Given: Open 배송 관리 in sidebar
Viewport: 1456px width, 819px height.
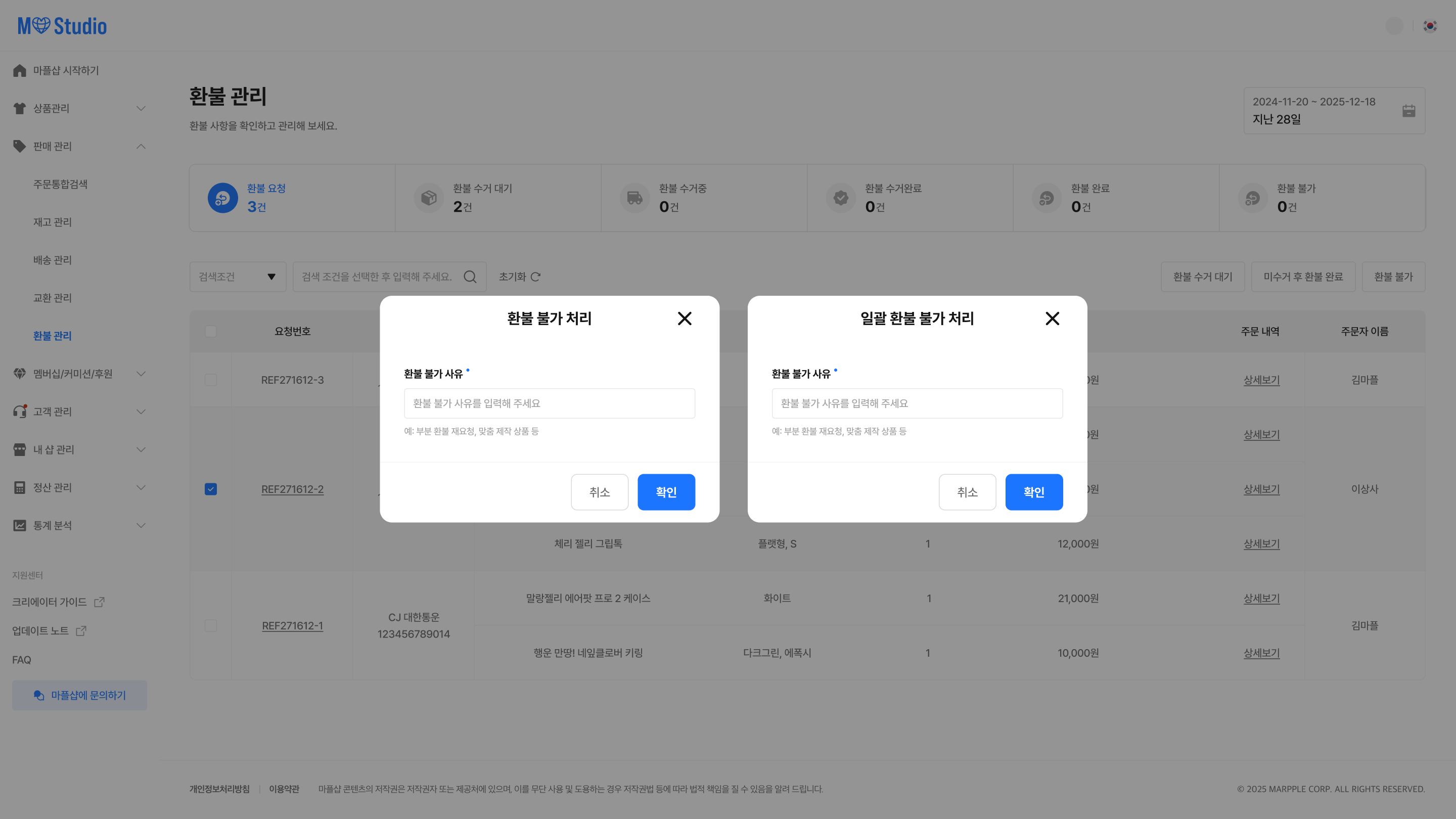Looking at the screenshot, I should coord(53,260).
